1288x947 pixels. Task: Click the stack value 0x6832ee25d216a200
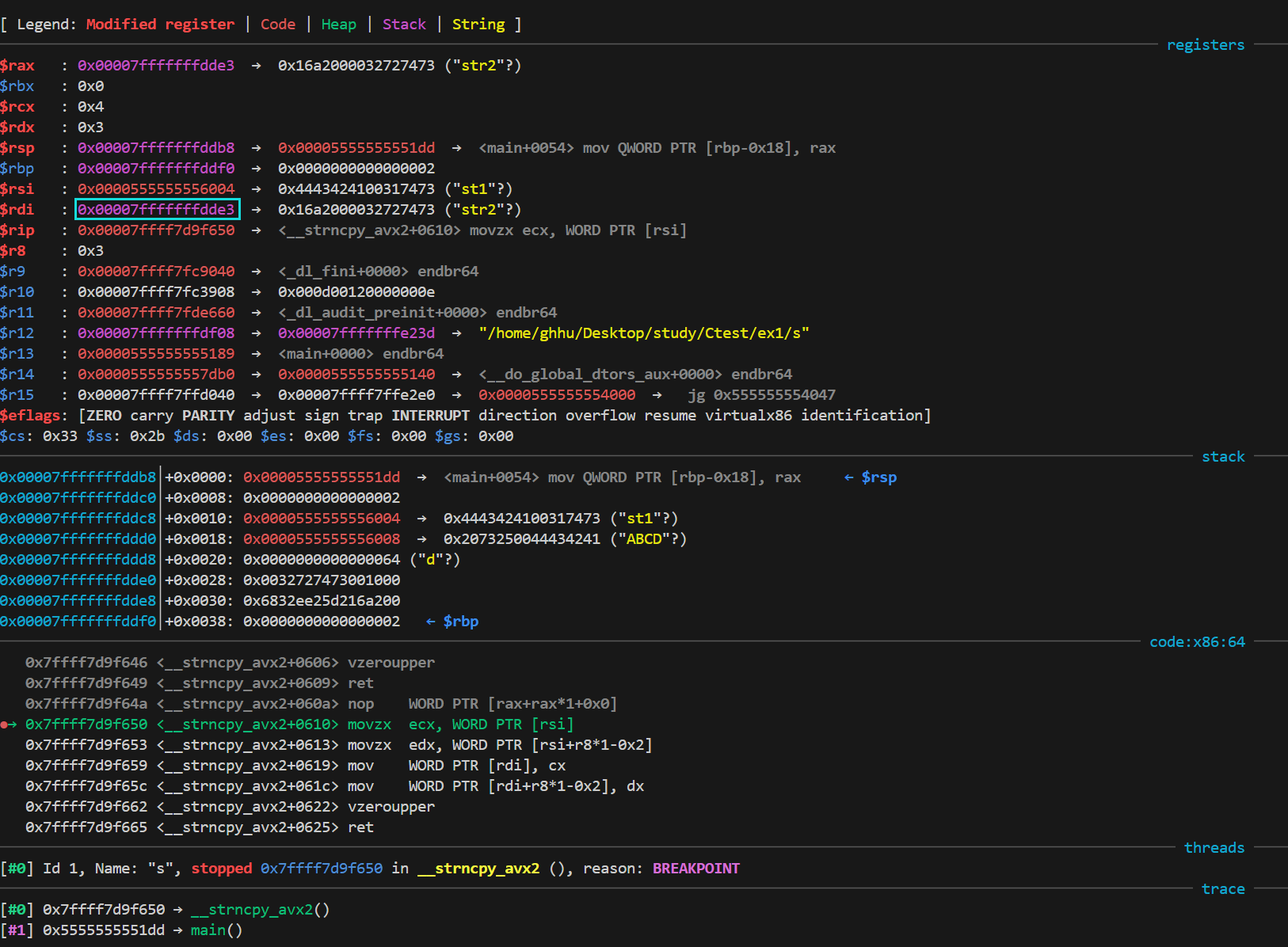(x=322, y=601)
